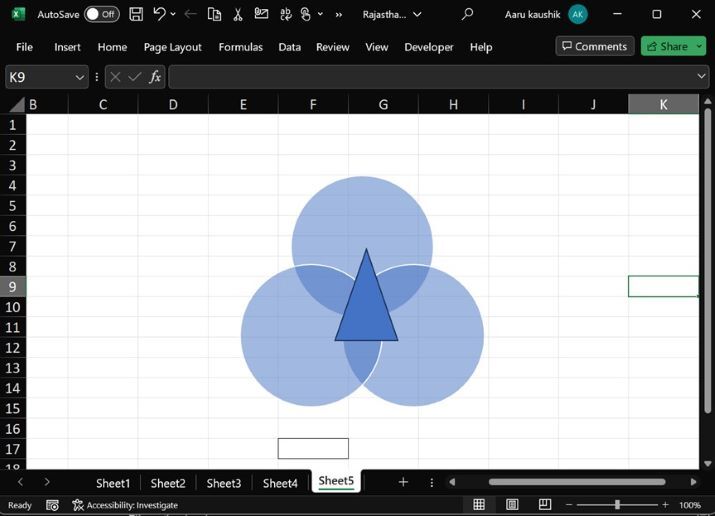Viewport: 715px width, 516px height.
Task: Click the horizontal scroll right arrow
Action: tap(693, 482)
